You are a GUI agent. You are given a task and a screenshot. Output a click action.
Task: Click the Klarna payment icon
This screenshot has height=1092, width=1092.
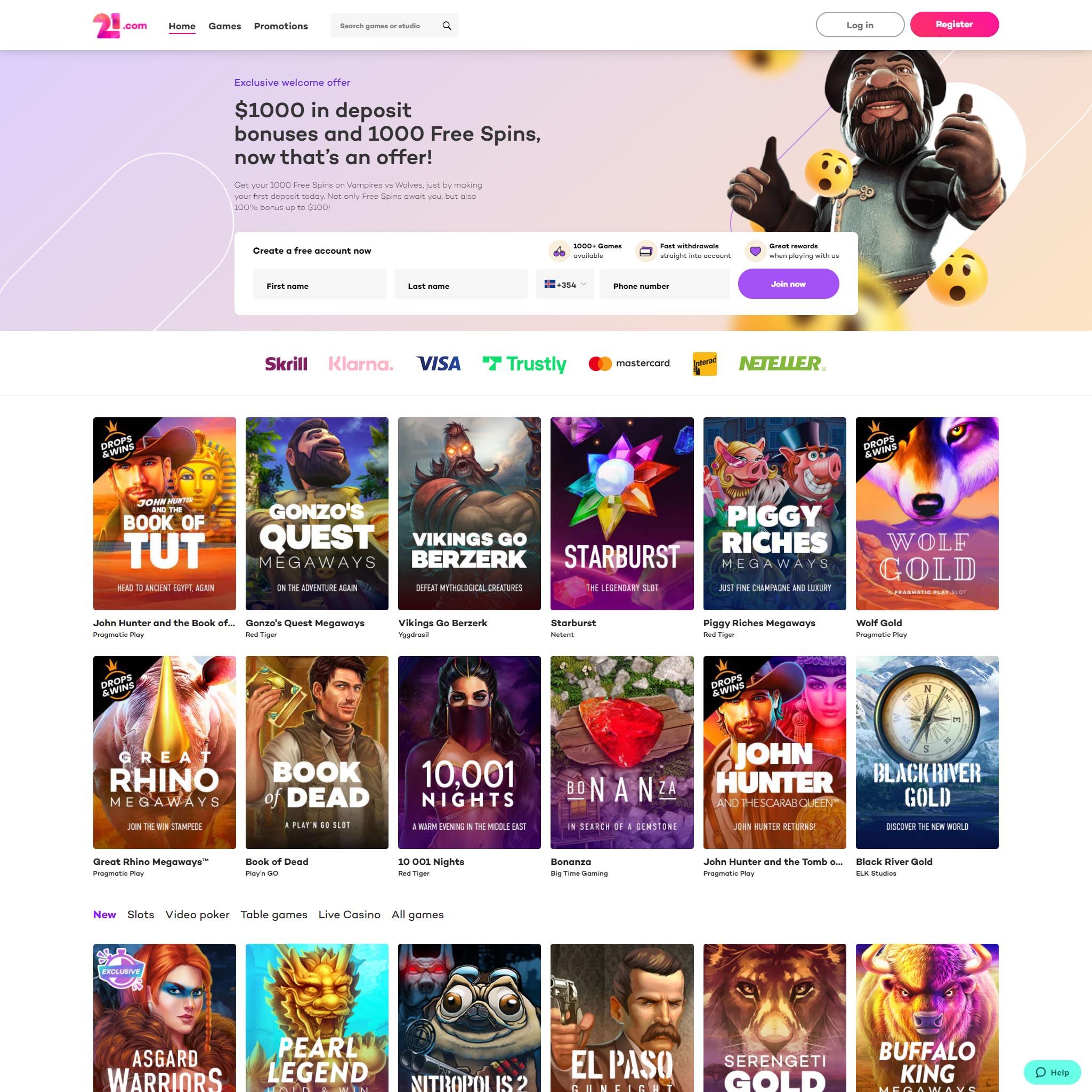(x=362, y=362)
